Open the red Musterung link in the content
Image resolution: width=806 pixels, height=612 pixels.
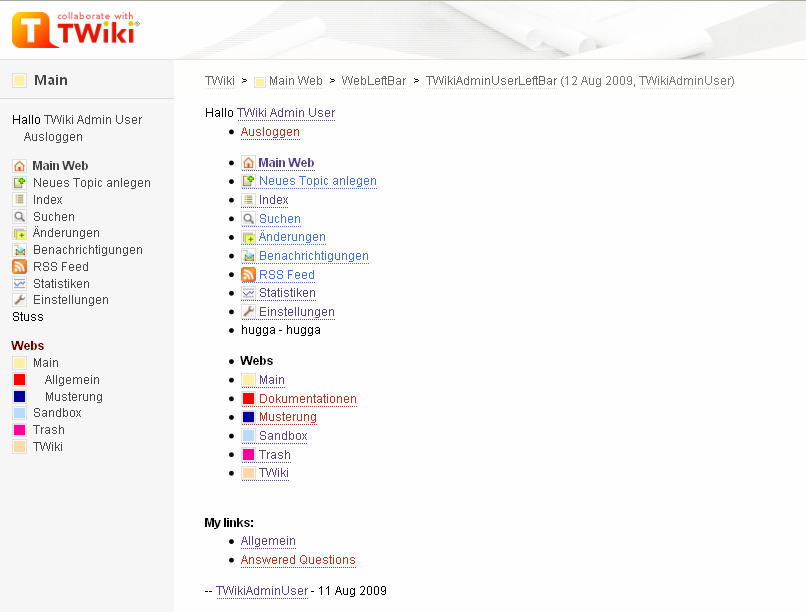click(287, 417)
